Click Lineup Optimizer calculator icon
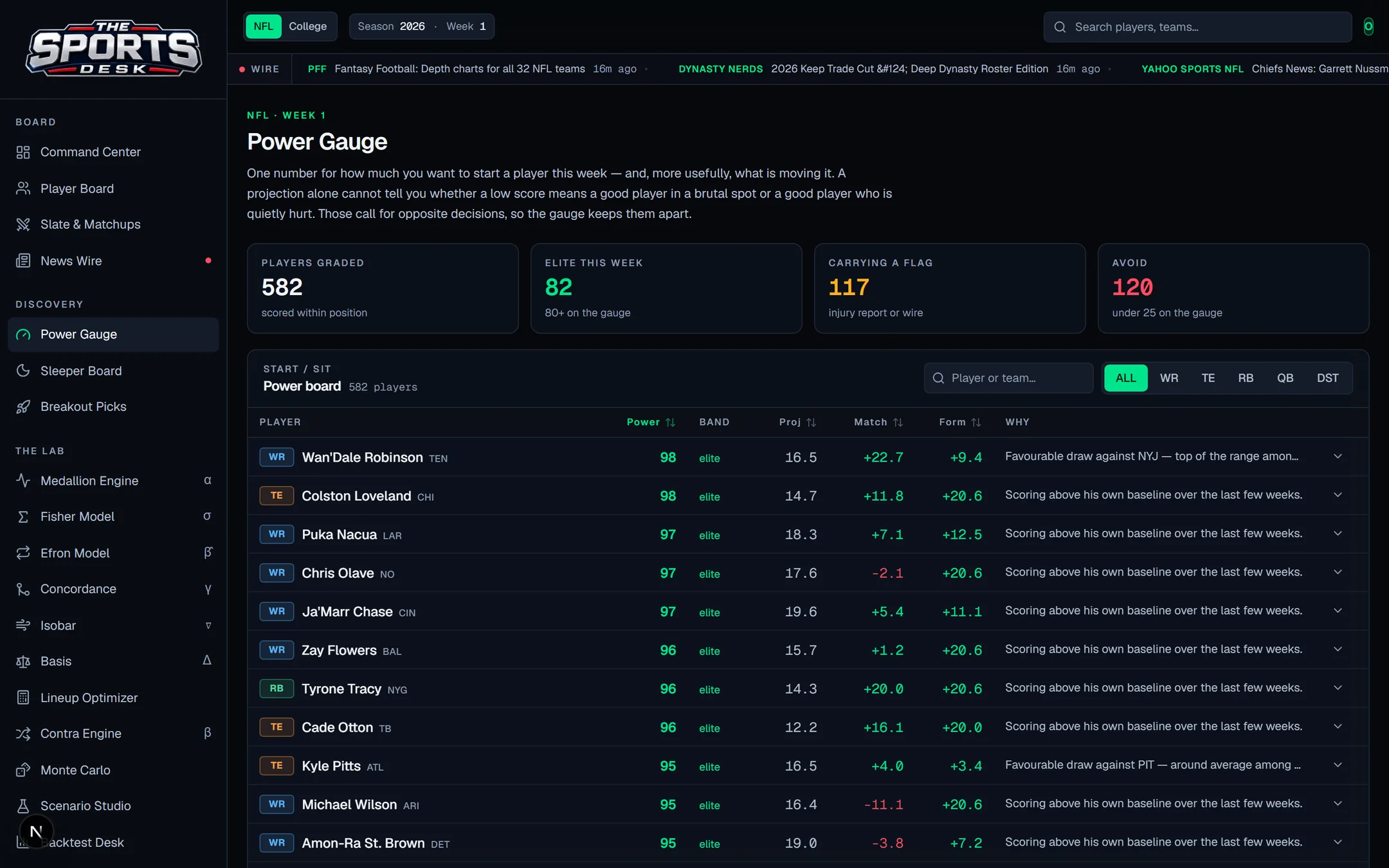This screenshot has width=1389, height=868. pos(23,698)
